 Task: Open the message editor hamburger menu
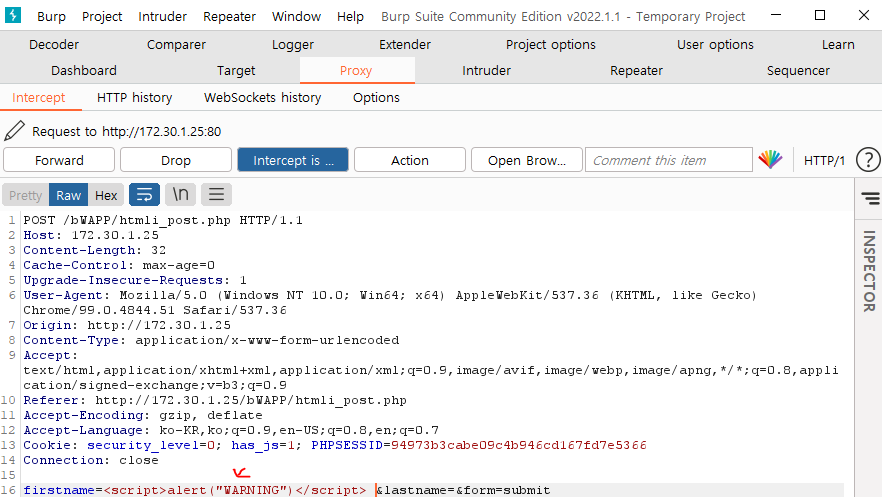217,195
